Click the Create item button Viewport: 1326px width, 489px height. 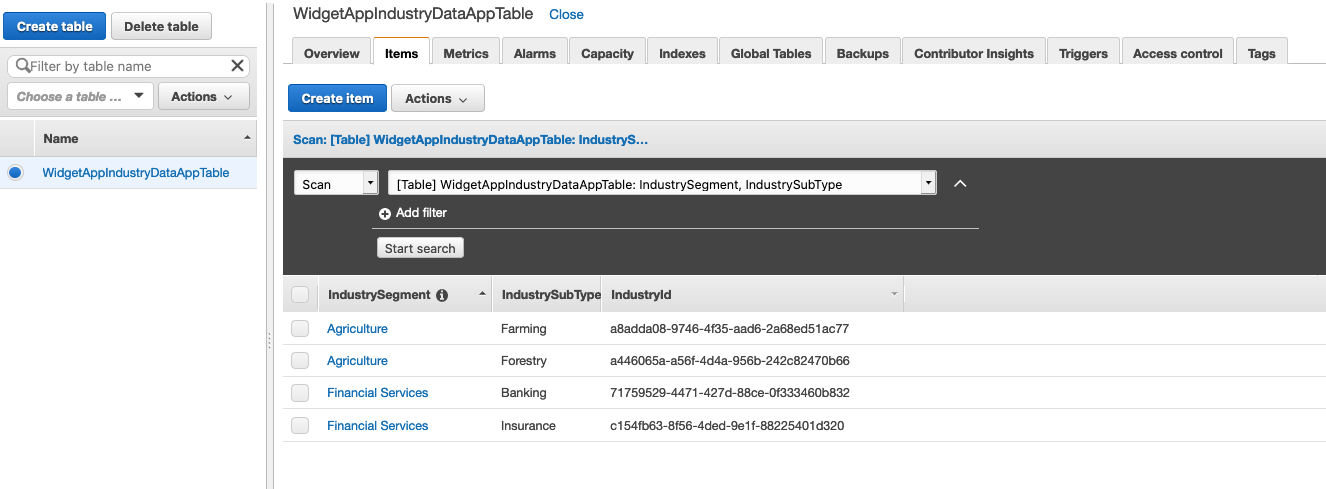point(337,98)
